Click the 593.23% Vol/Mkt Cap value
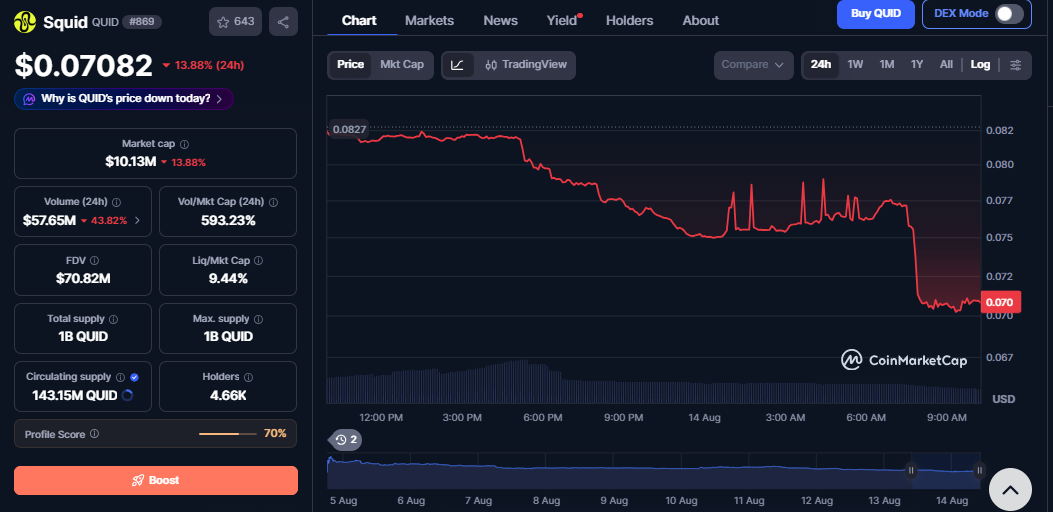This screenshot has height=512, width=1053. 228,220
